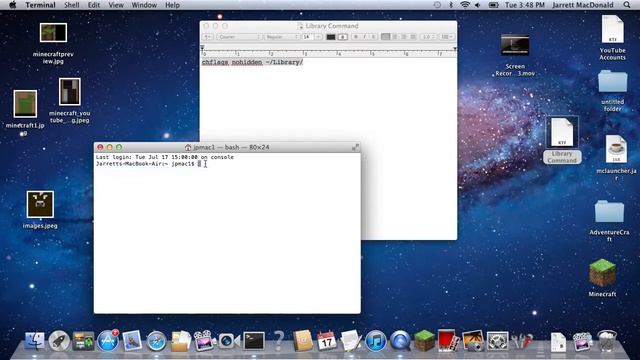The width and height of the screenshot is (640, 360).
Task: Open Mission Control from the Dock
Action: click(x=83, y=340)
